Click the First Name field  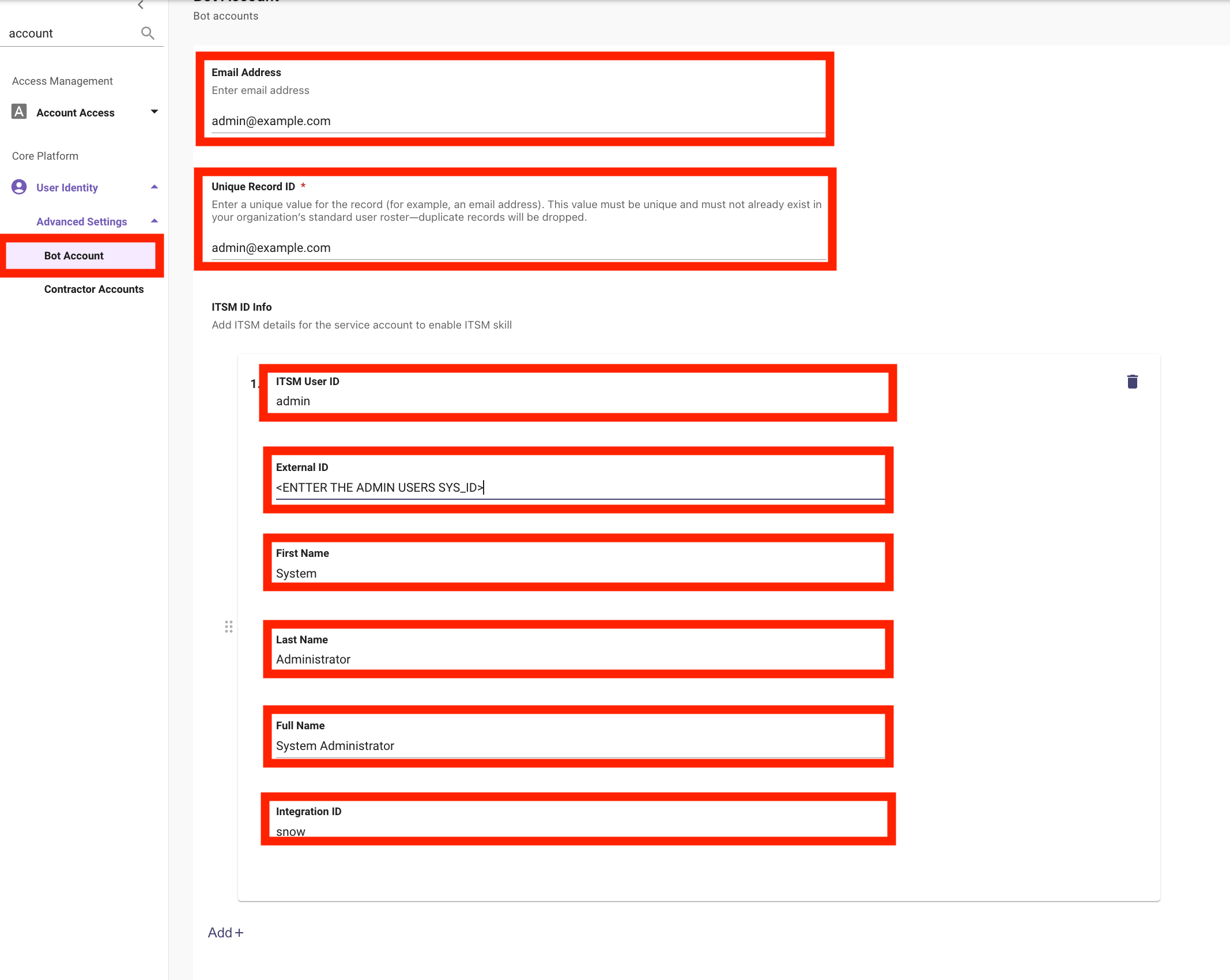[x=579, y=574]
